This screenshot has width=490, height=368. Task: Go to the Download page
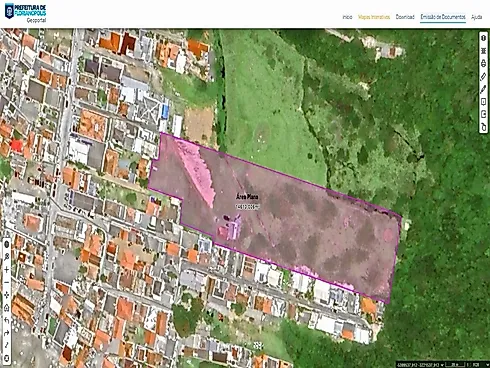pos(405,17)
